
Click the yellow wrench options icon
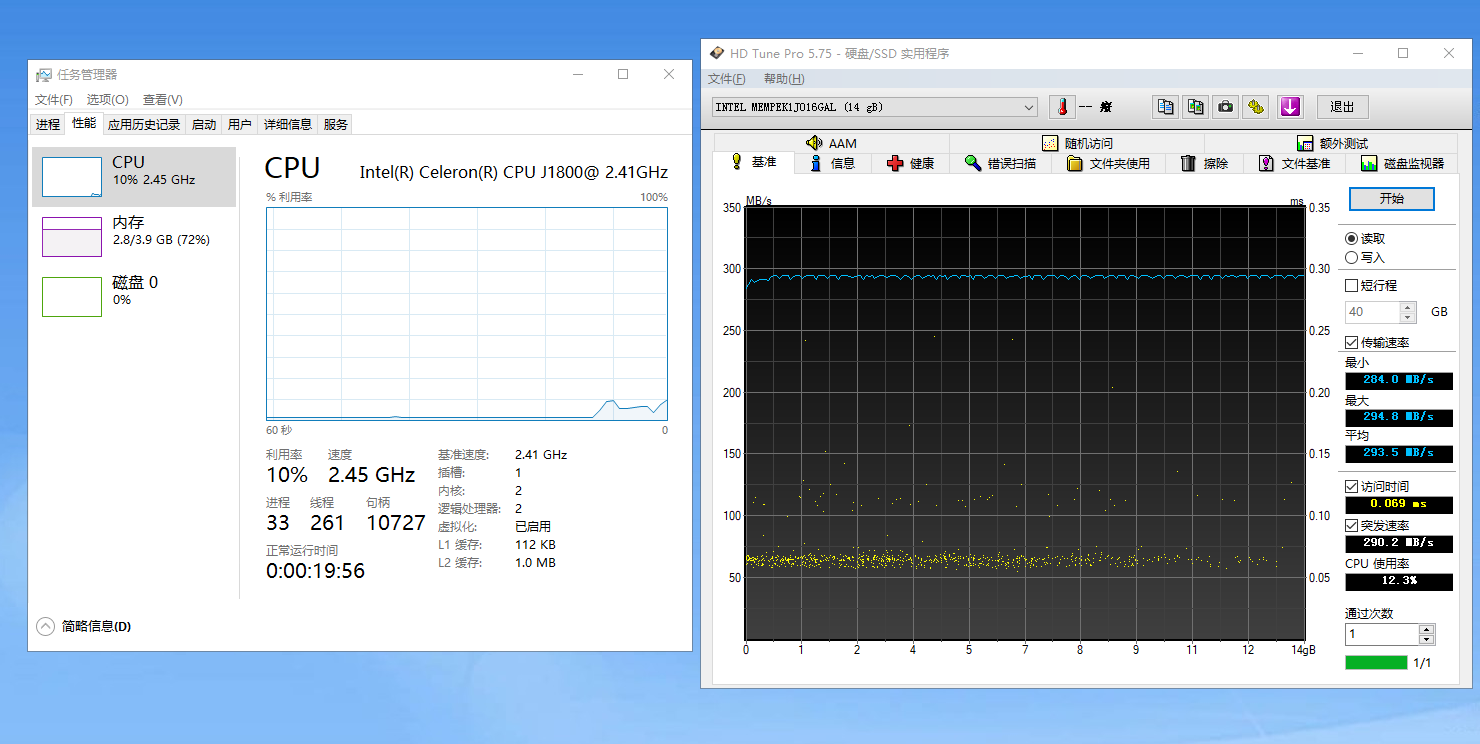tap(1257, 107)
